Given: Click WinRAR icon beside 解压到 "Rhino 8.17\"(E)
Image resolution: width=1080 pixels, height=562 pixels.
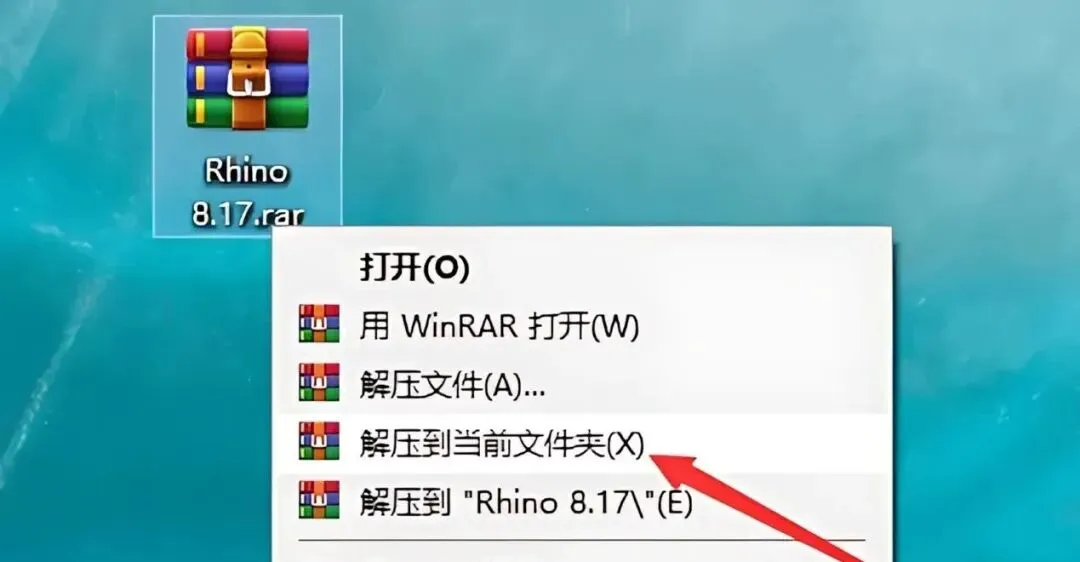Looking at the screenshot, I should [x=319, y=500].
